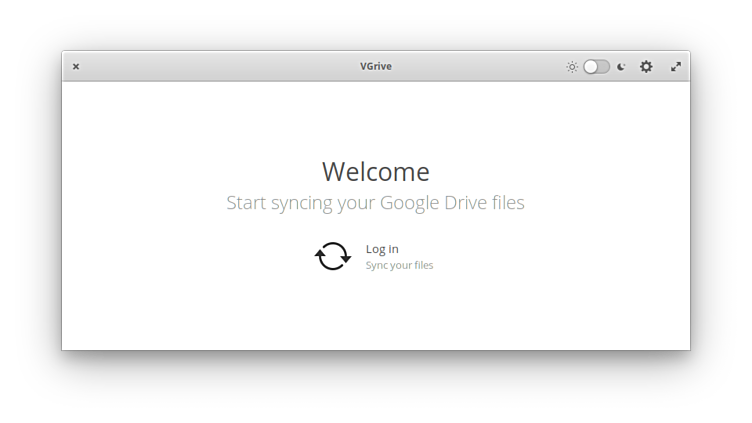The width and height of the screenshot is (752, 423).
Task: Toggle the dark mode switch
Action: (x=596, y=67)
